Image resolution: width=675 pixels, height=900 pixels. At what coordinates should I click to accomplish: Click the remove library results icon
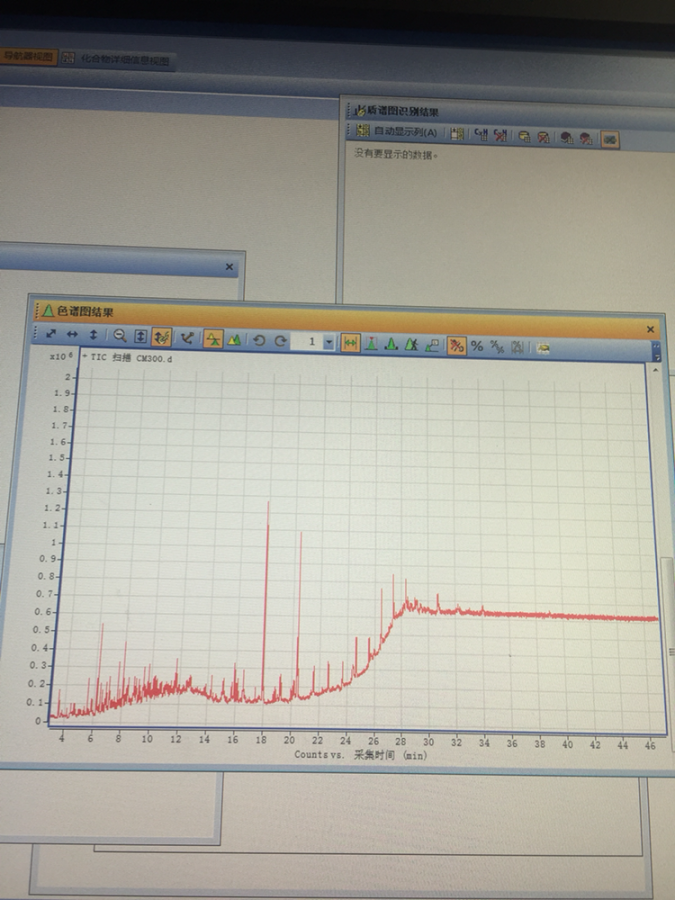pyautogui.click(x=586, y=138)
